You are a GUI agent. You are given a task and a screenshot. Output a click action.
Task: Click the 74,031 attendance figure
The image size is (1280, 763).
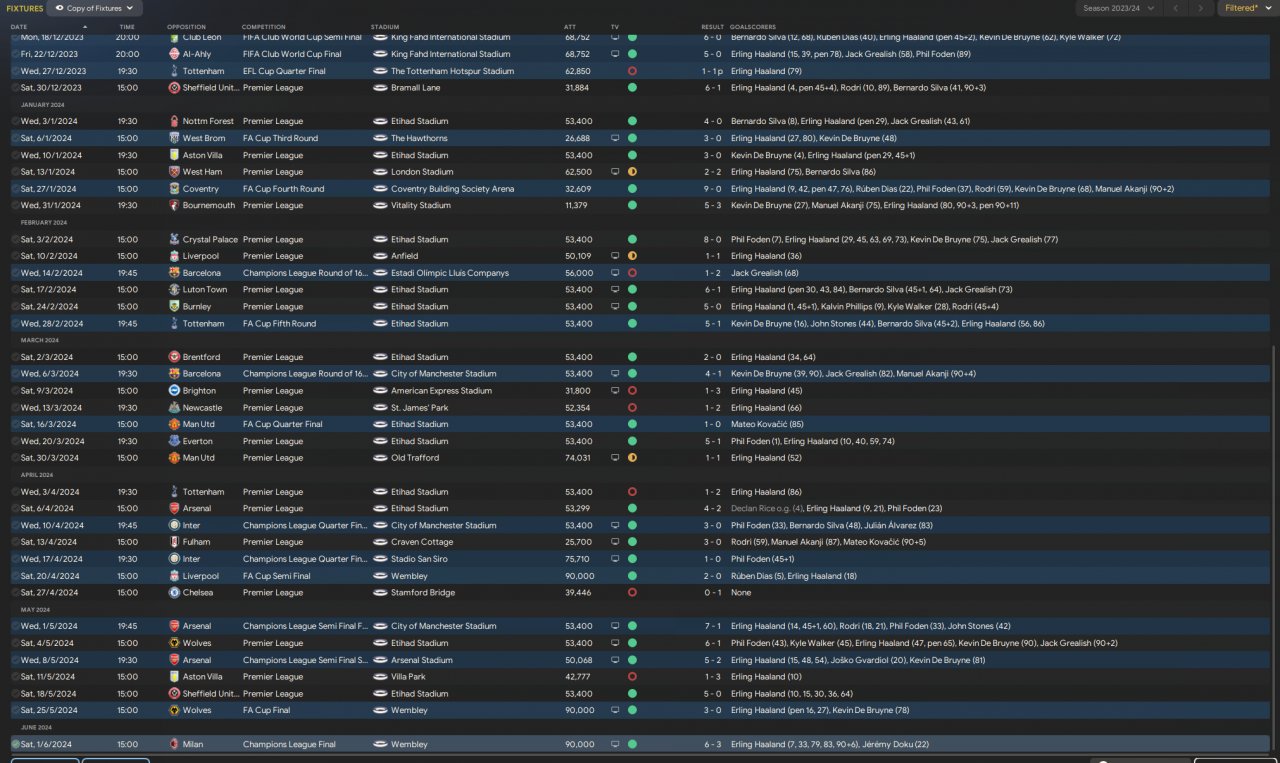pyautogui.click(x=578, y=458)
